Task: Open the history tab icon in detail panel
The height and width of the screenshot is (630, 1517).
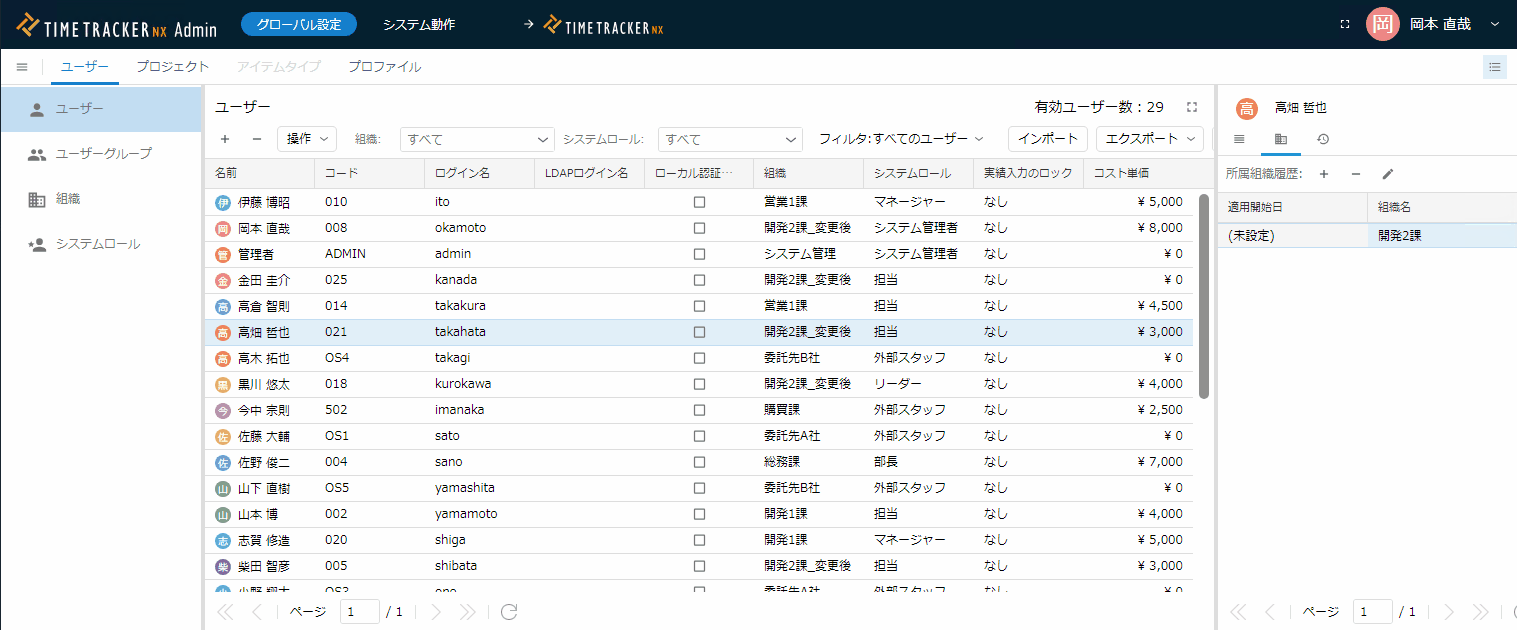Action: click(x=1322, y=139)
